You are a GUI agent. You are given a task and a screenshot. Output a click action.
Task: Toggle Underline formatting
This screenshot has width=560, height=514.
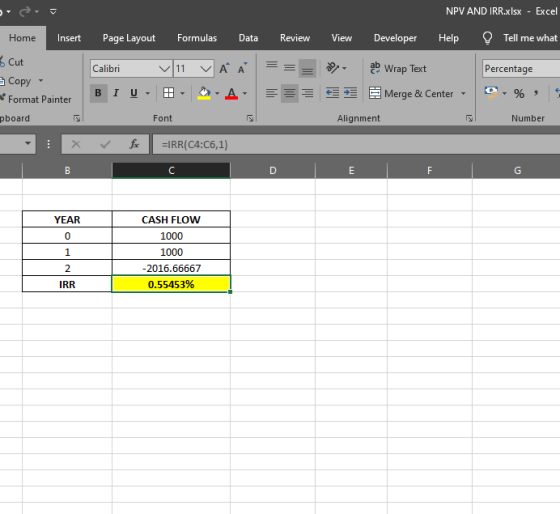(x=134, y=93)
